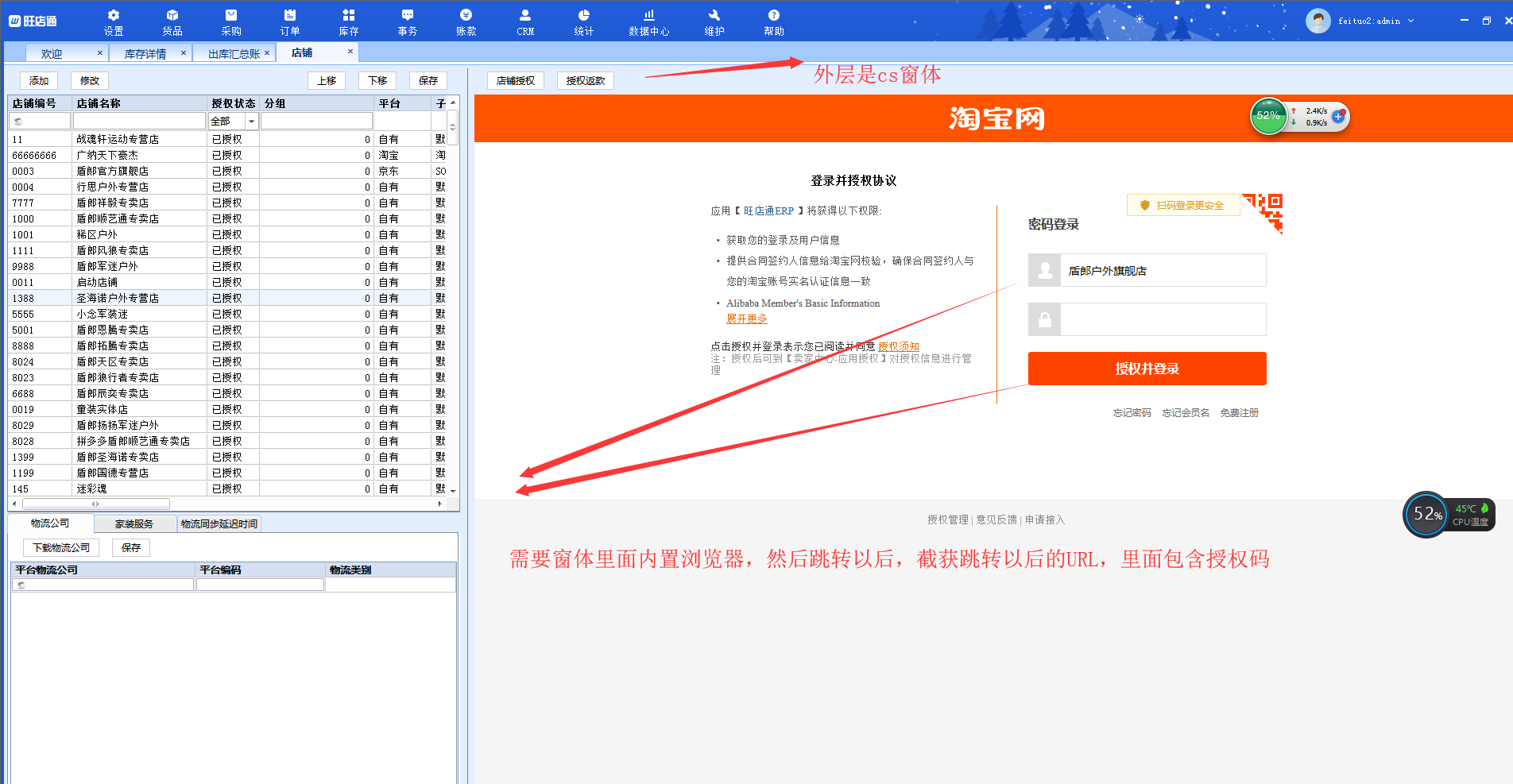Focus the Taobao password input field

[x=1163, y=319]
